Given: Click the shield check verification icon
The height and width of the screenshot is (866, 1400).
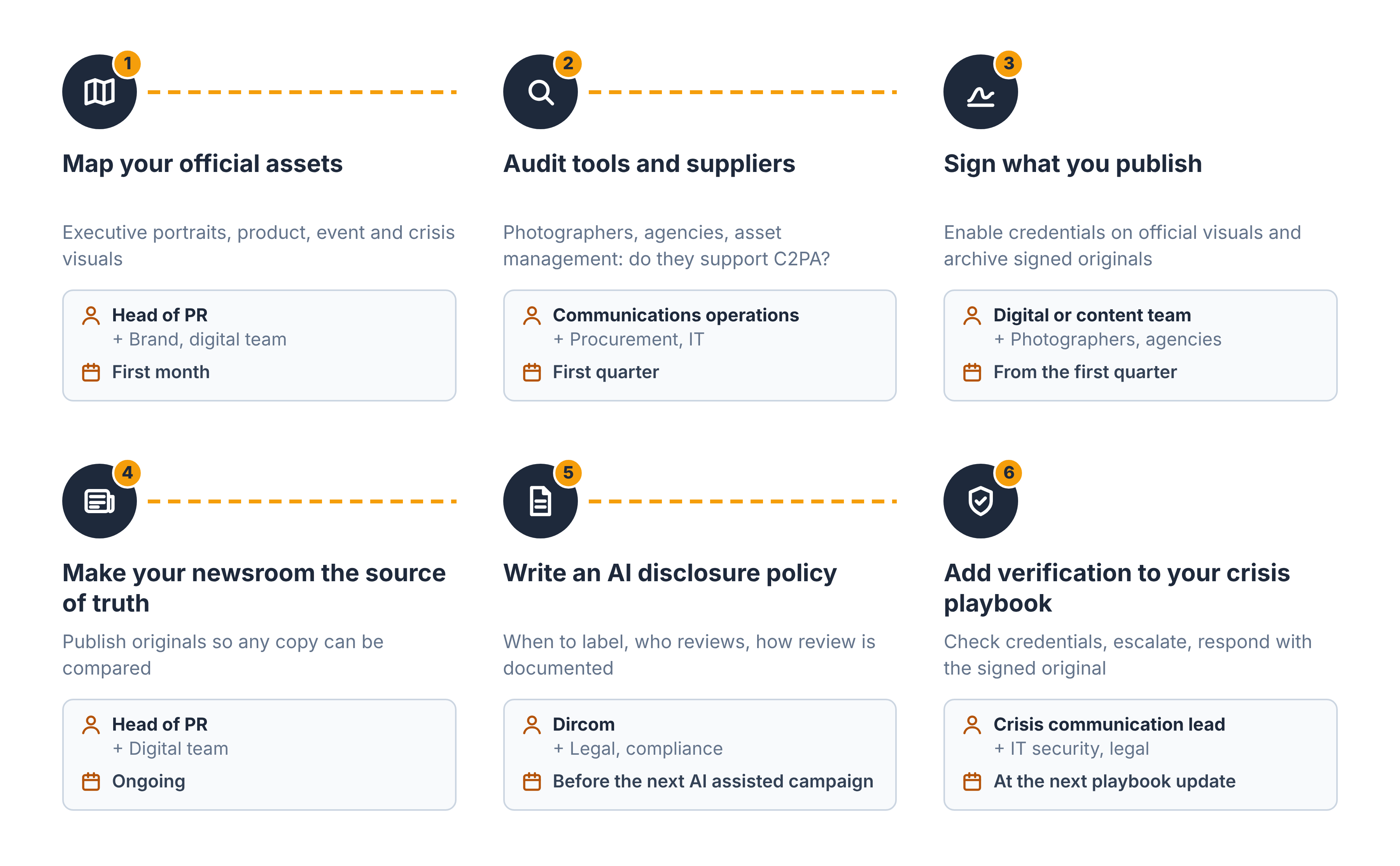Looking at the screenshot, I should click(x=980, y=501).
